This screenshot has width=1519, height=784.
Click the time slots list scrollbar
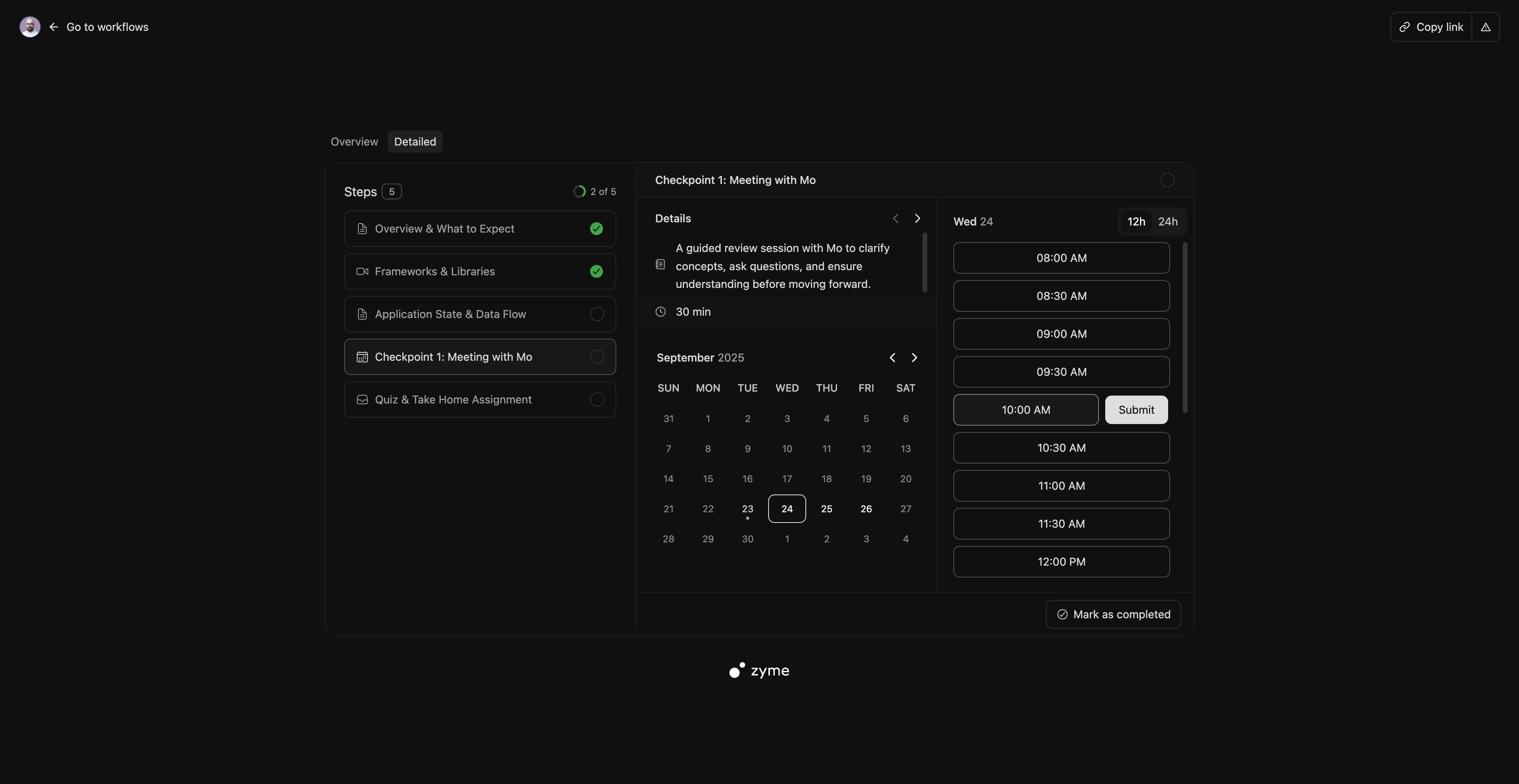click(x=1185, y=328)
